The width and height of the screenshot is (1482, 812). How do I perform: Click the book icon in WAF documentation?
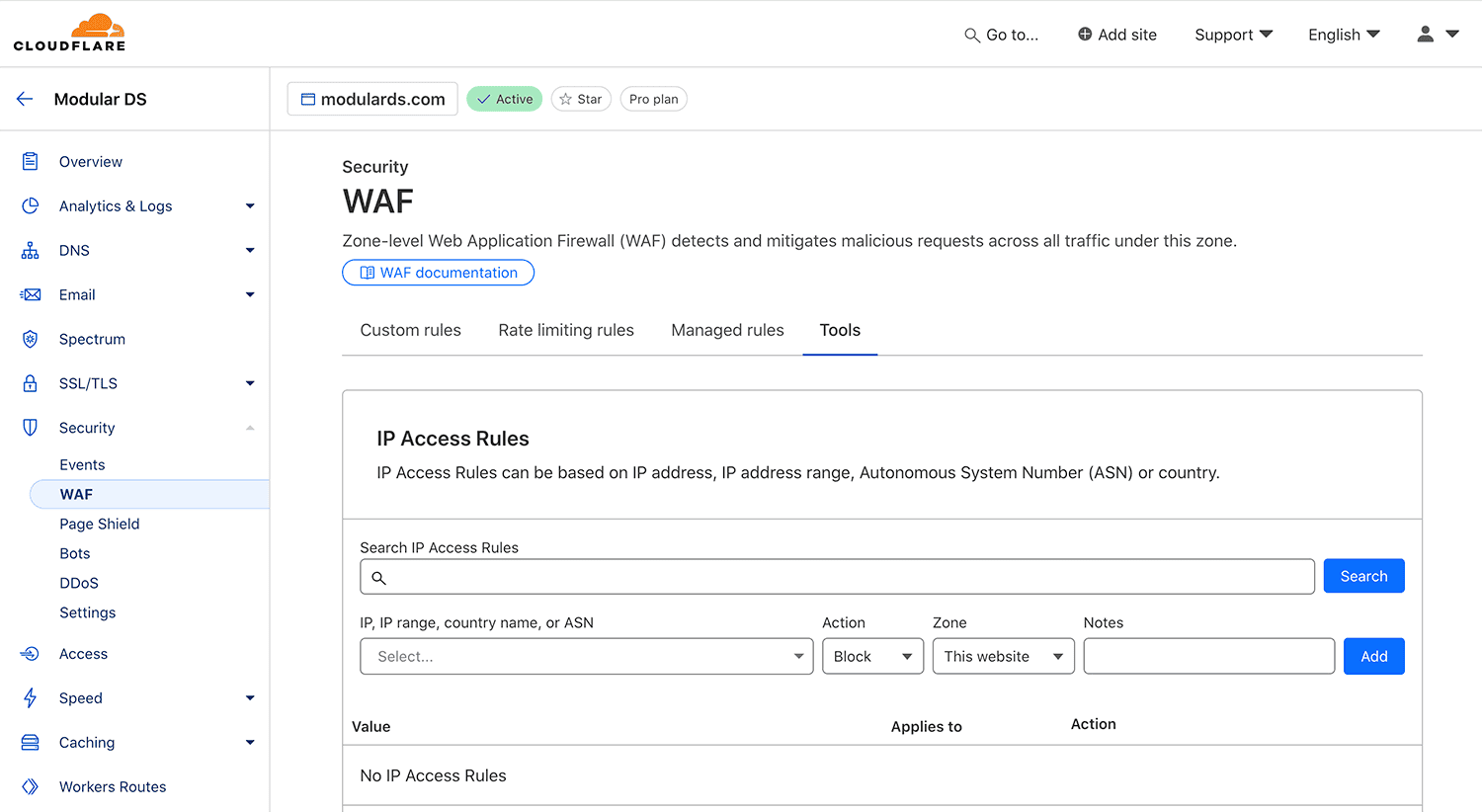pyautogui.click(x=368, y=273)
